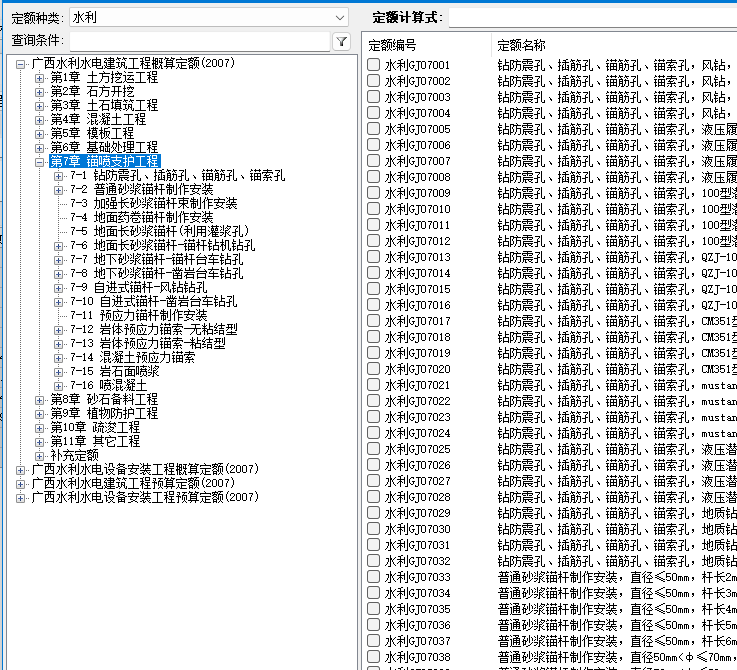Expand 第8章 砂石备料工程 node
The width and height of the screenshot is (737, 670).
(39, 400)
